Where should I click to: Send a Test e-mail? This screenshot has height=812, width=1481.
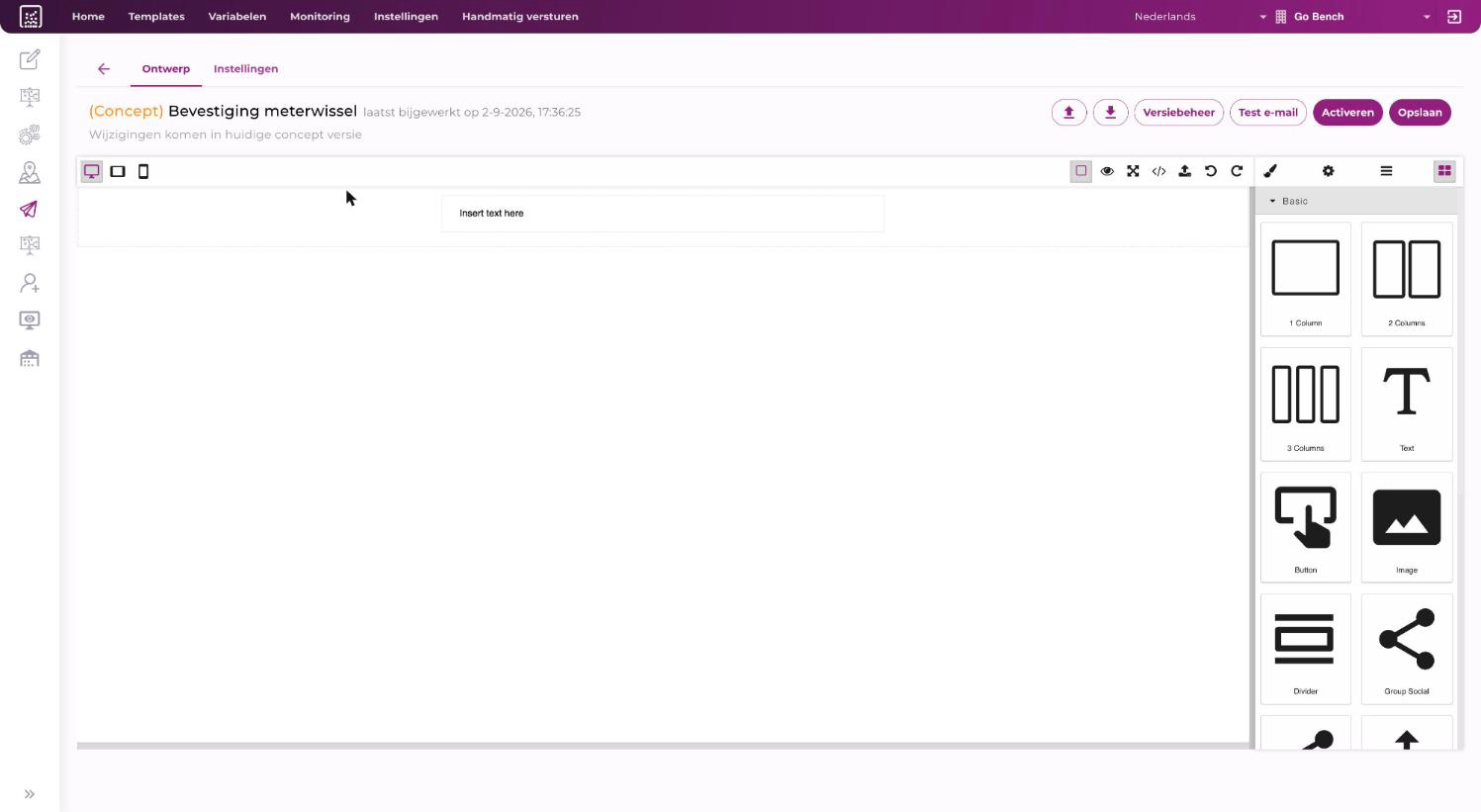(x=1268, y=113)
